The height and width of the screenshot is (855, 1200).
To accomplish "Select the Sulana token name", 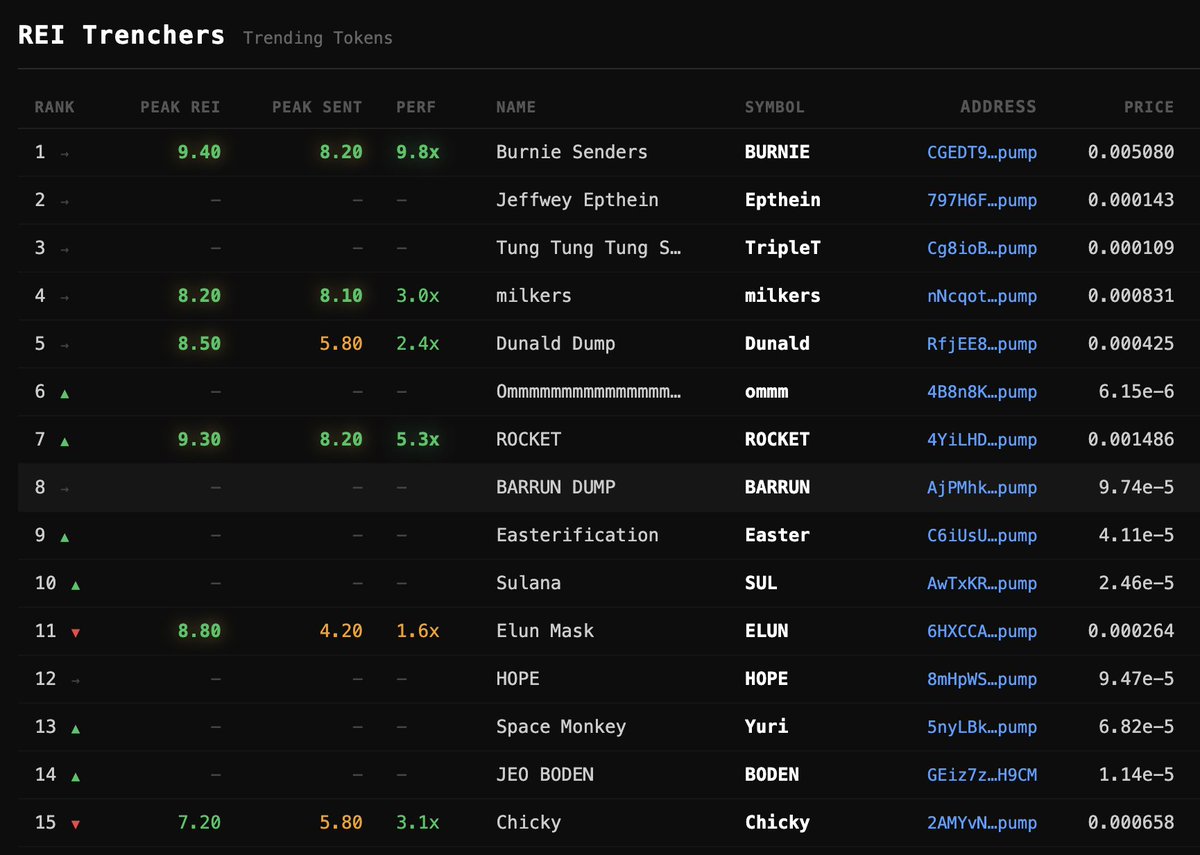I will pyautogui.click(x=528, y=583).
